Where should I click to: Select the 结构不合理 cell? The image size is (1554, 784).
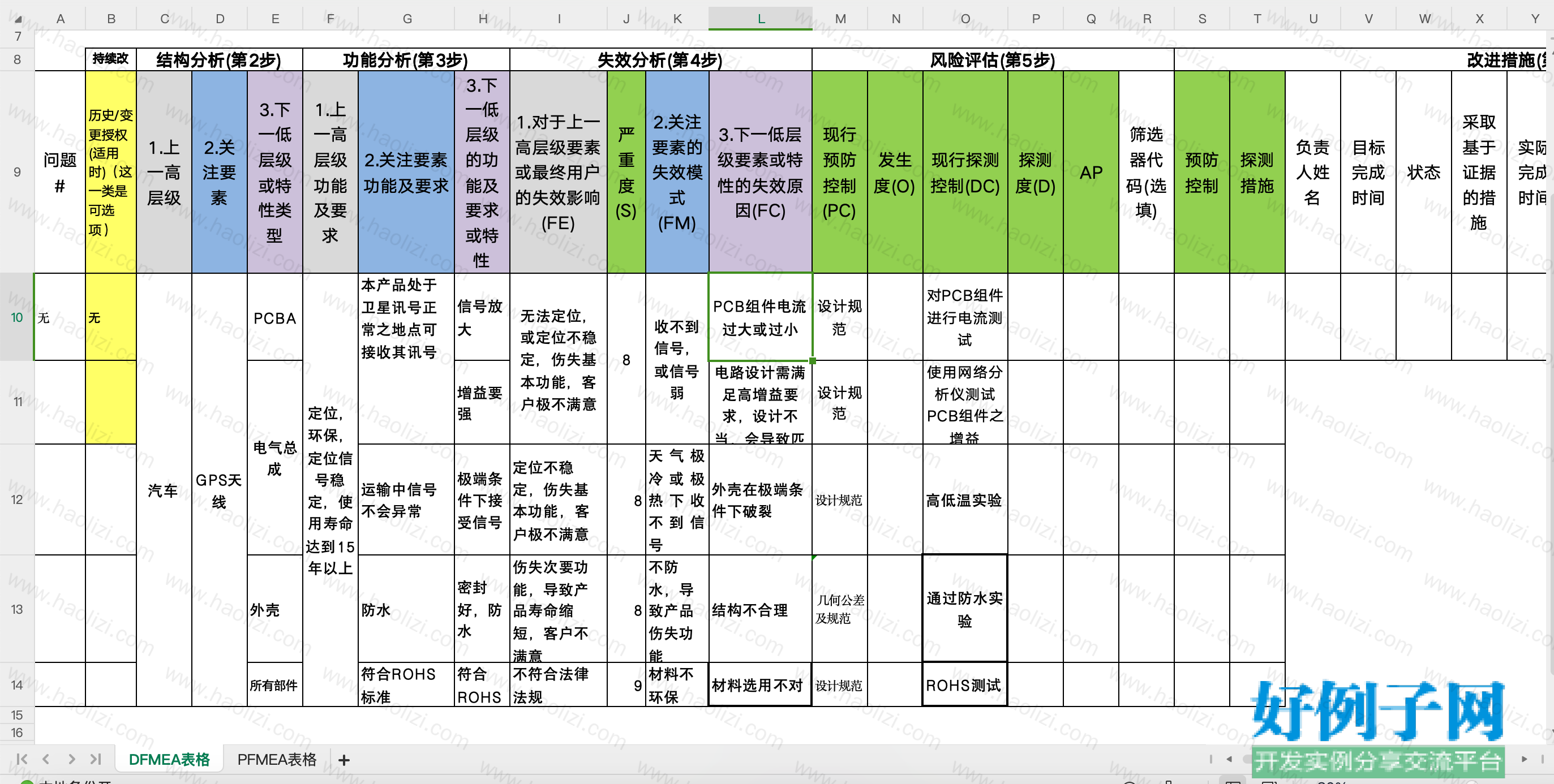pyautogui.click(x=760, y=609)
